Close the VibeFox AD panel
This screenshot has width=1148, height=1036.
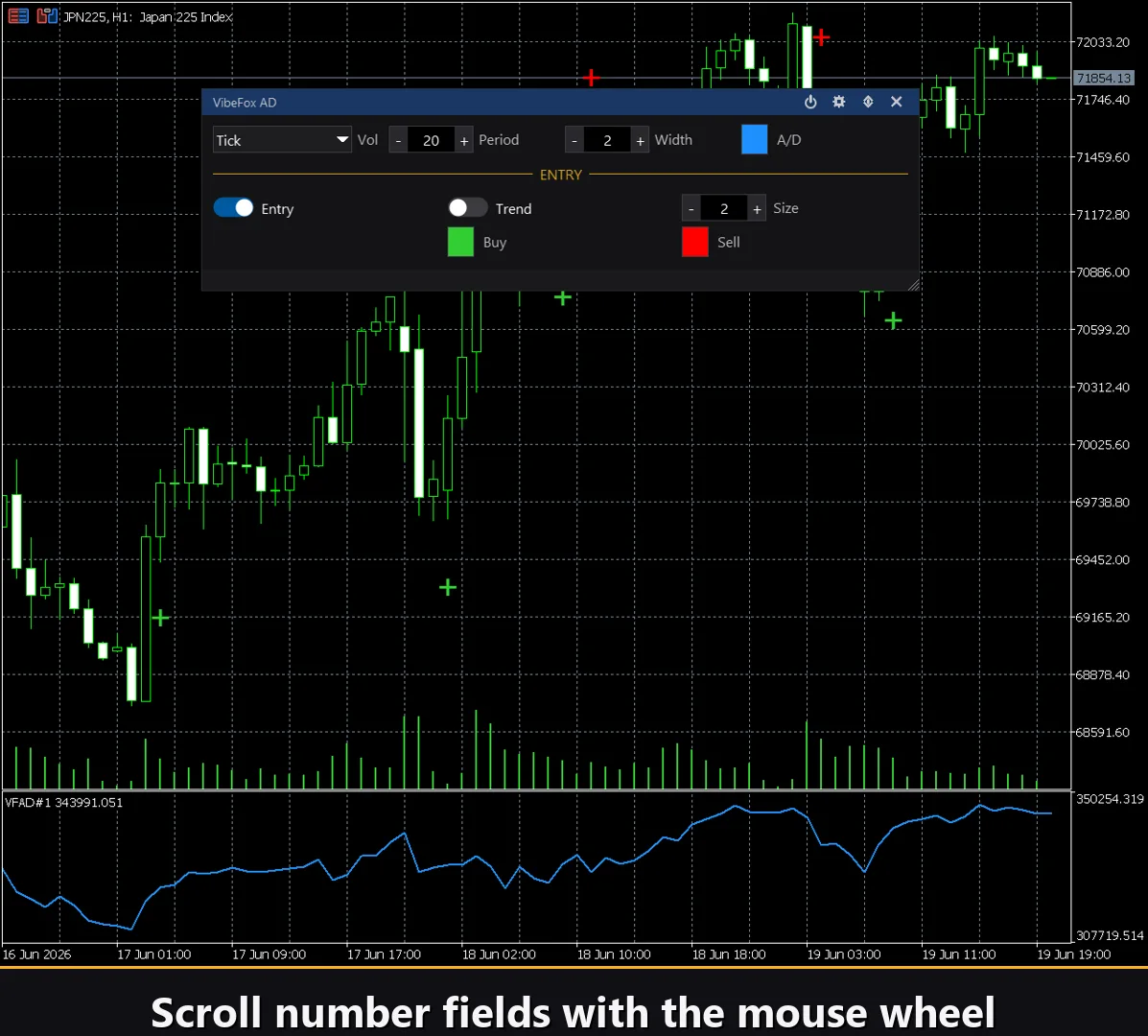pyautogui.click(x=896, y=102)
